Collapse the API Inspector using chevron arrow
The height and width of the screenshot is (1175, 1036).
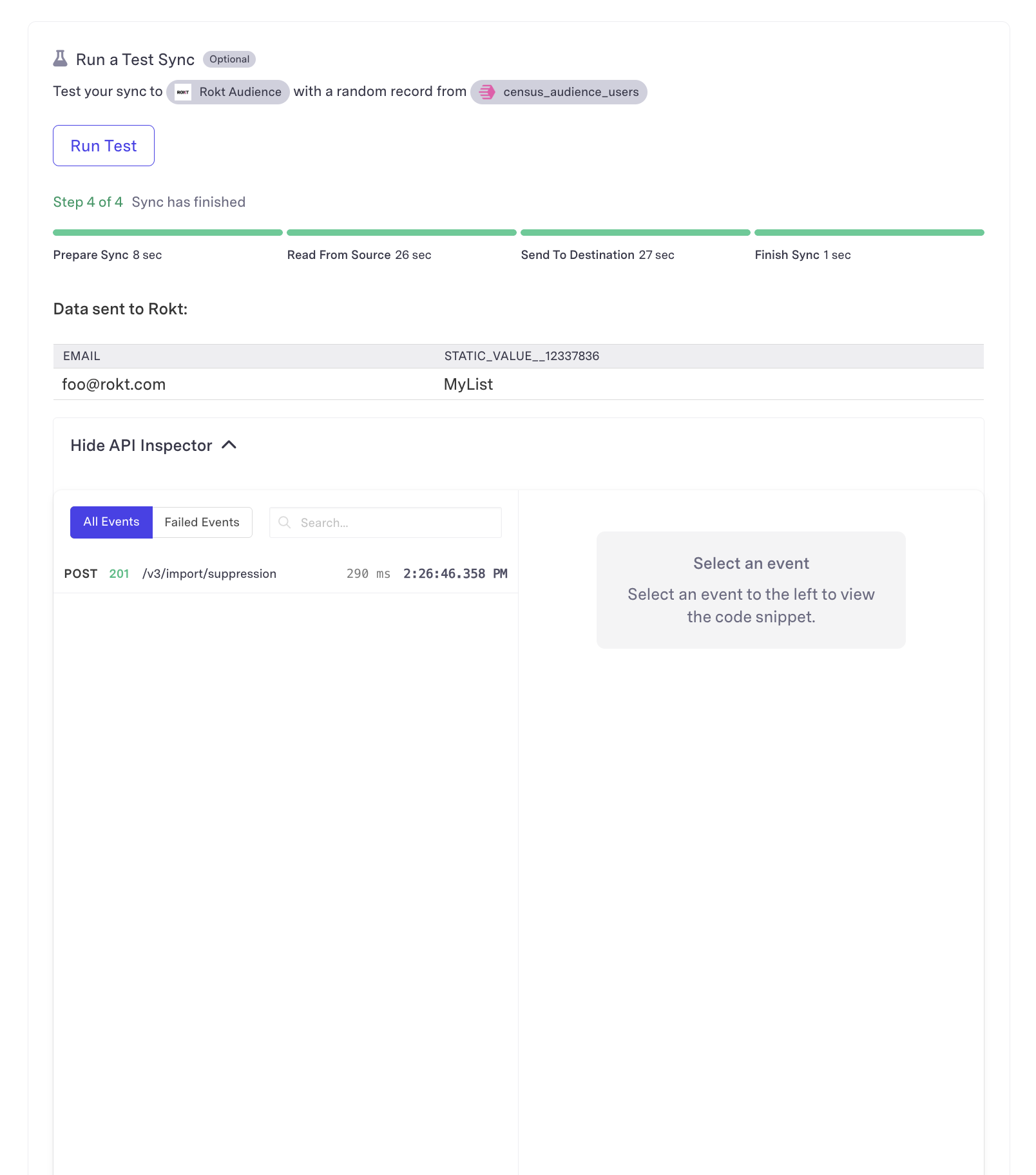pyautogui.click(x=229, y=445)
